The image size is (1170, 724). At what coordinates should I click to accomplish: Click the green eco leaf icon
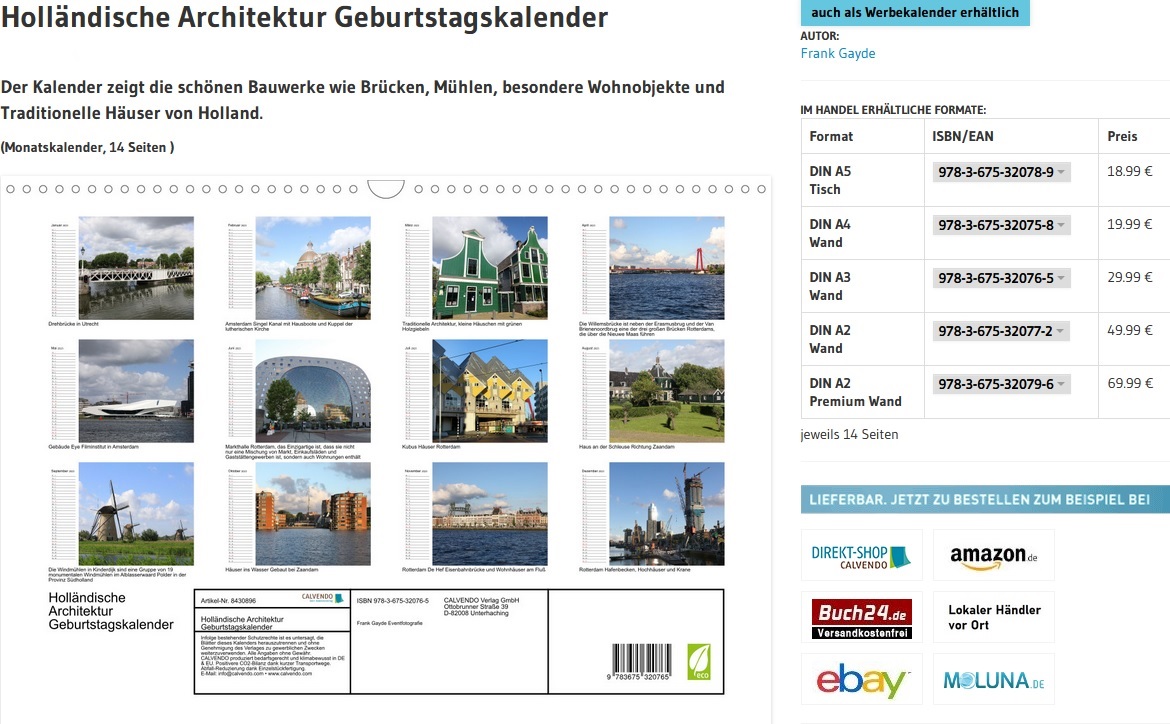coord(698,662)
